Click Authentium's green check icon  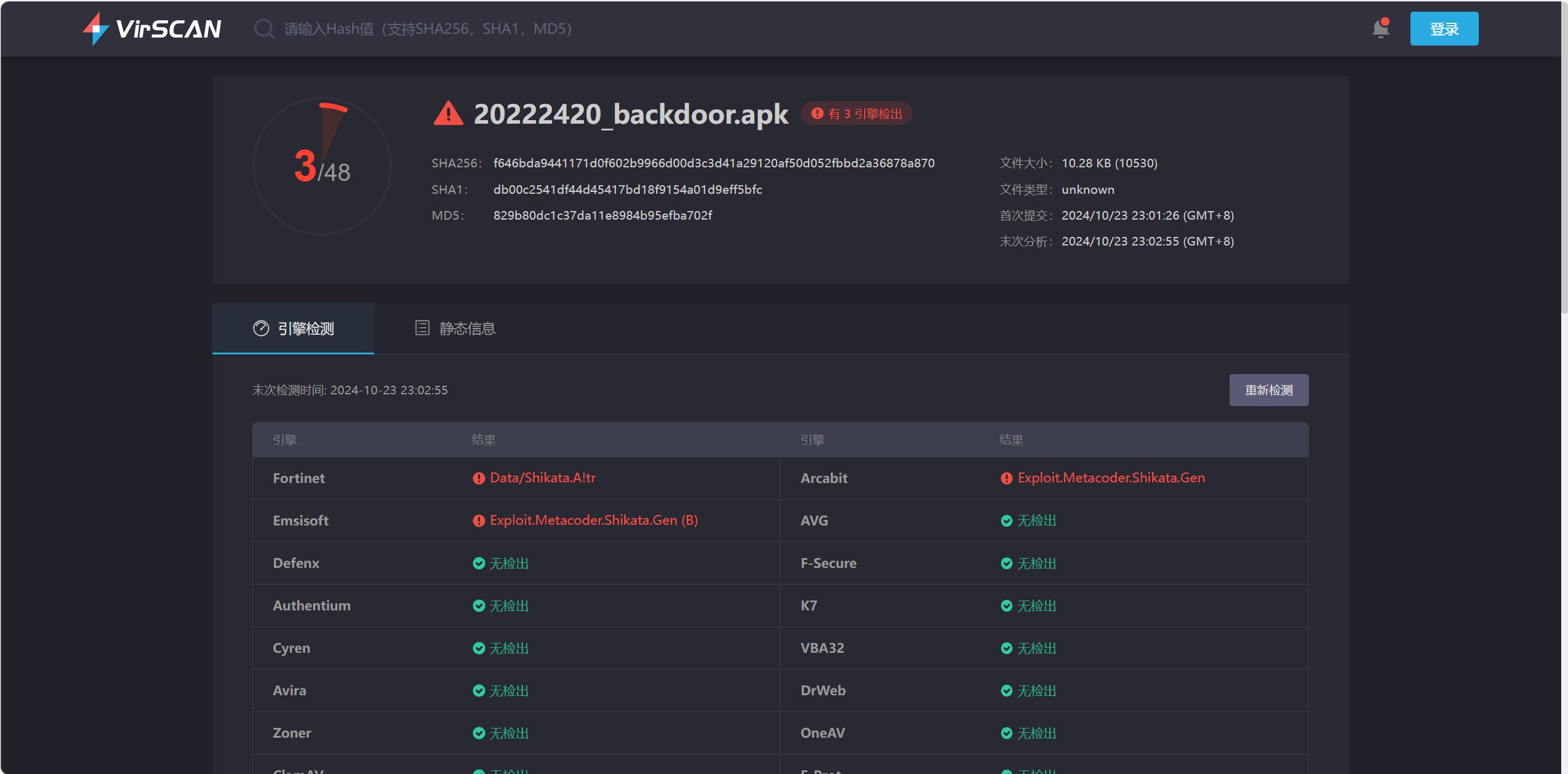pos(479,605)
